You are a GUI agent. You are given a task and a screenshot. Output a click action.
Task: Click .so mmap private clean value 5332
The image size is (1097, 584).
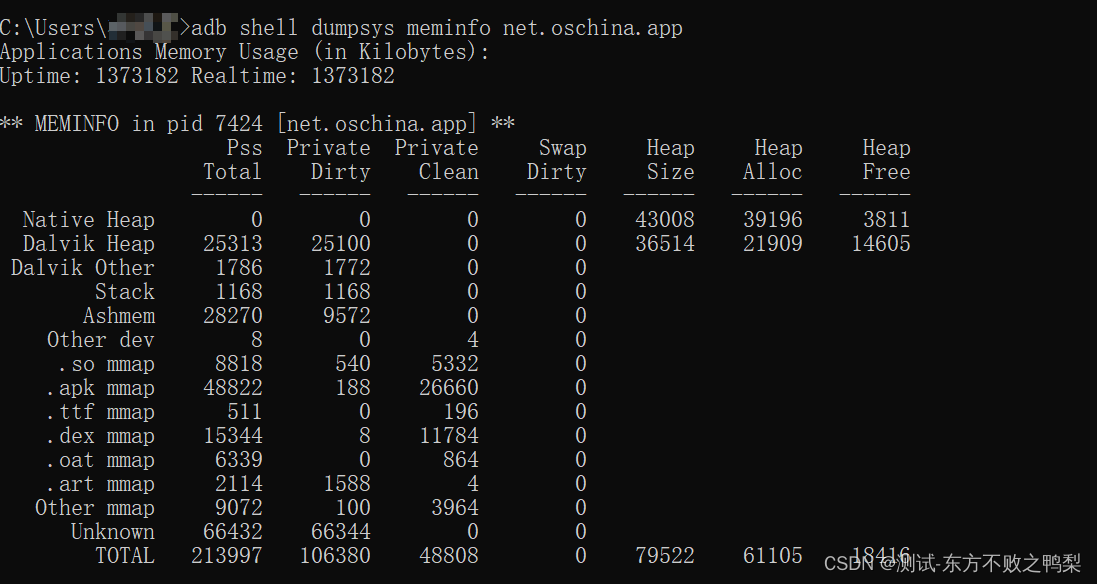click(455, 364)
